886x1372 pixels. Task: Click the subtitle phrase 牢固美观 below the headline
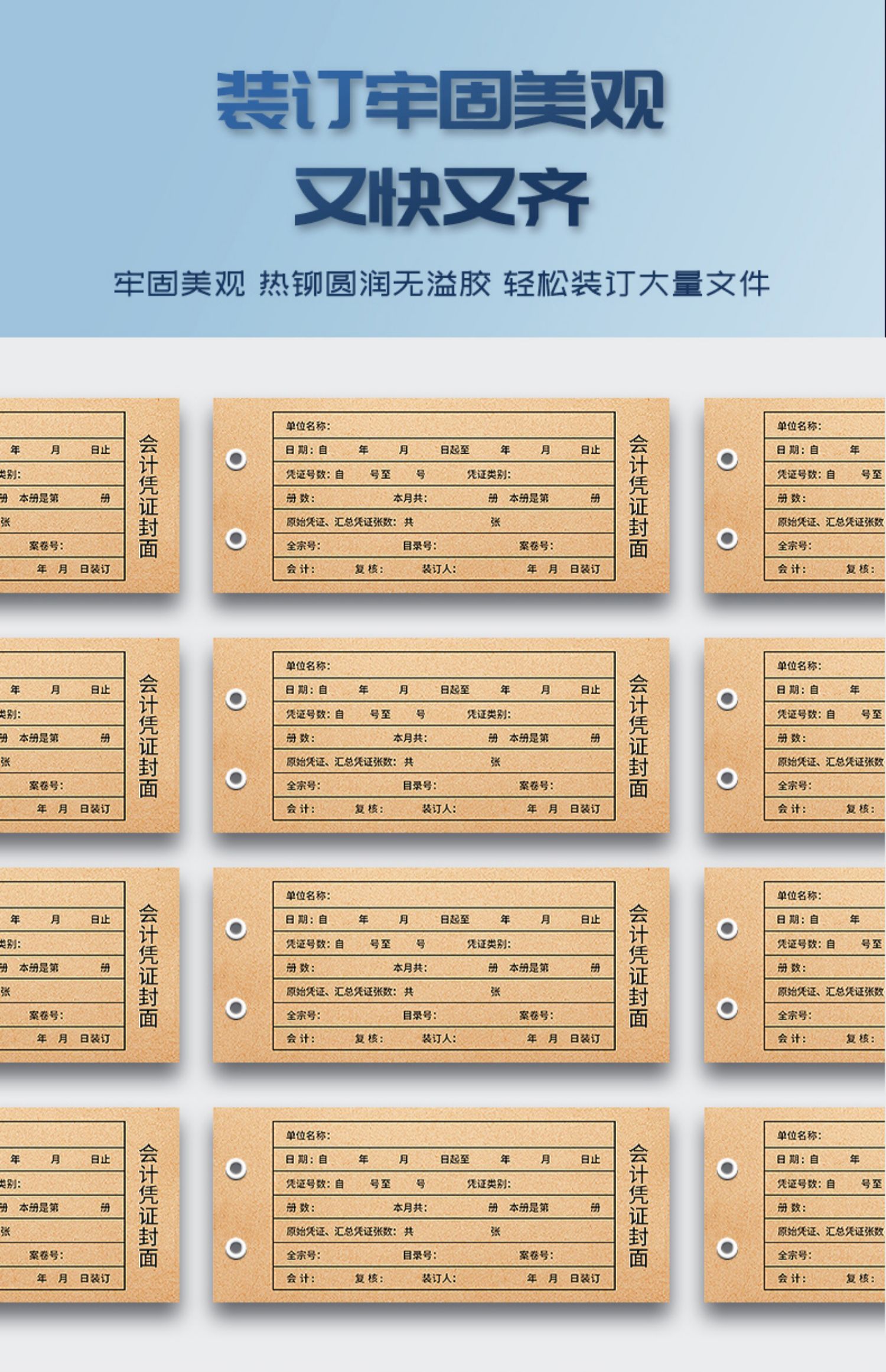point(179,284)
